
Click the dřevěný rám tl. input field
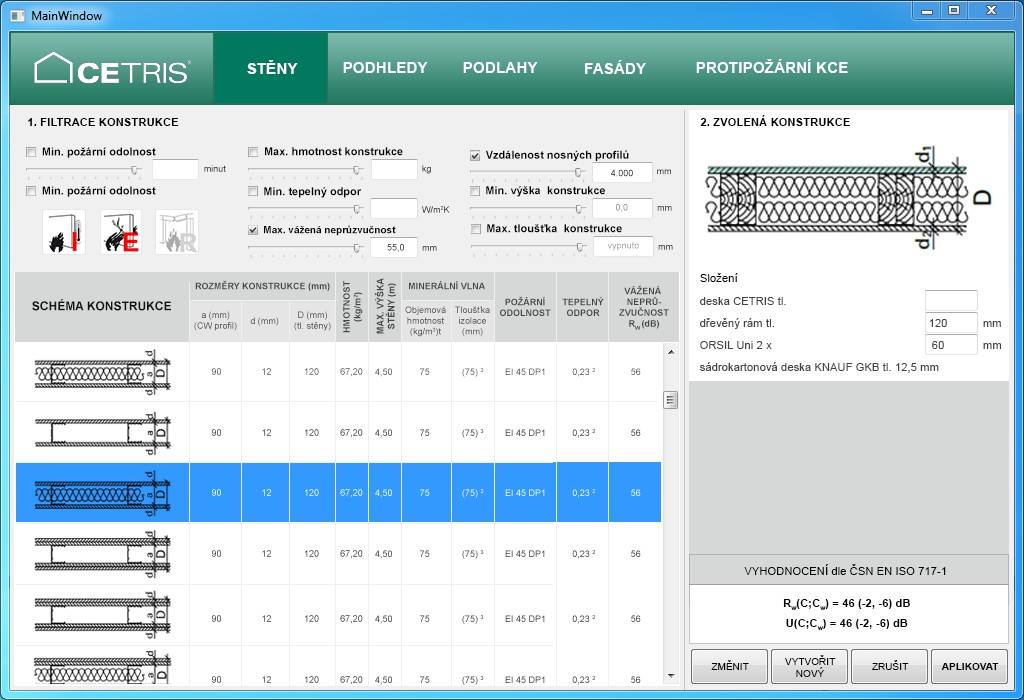click(951, 323)
